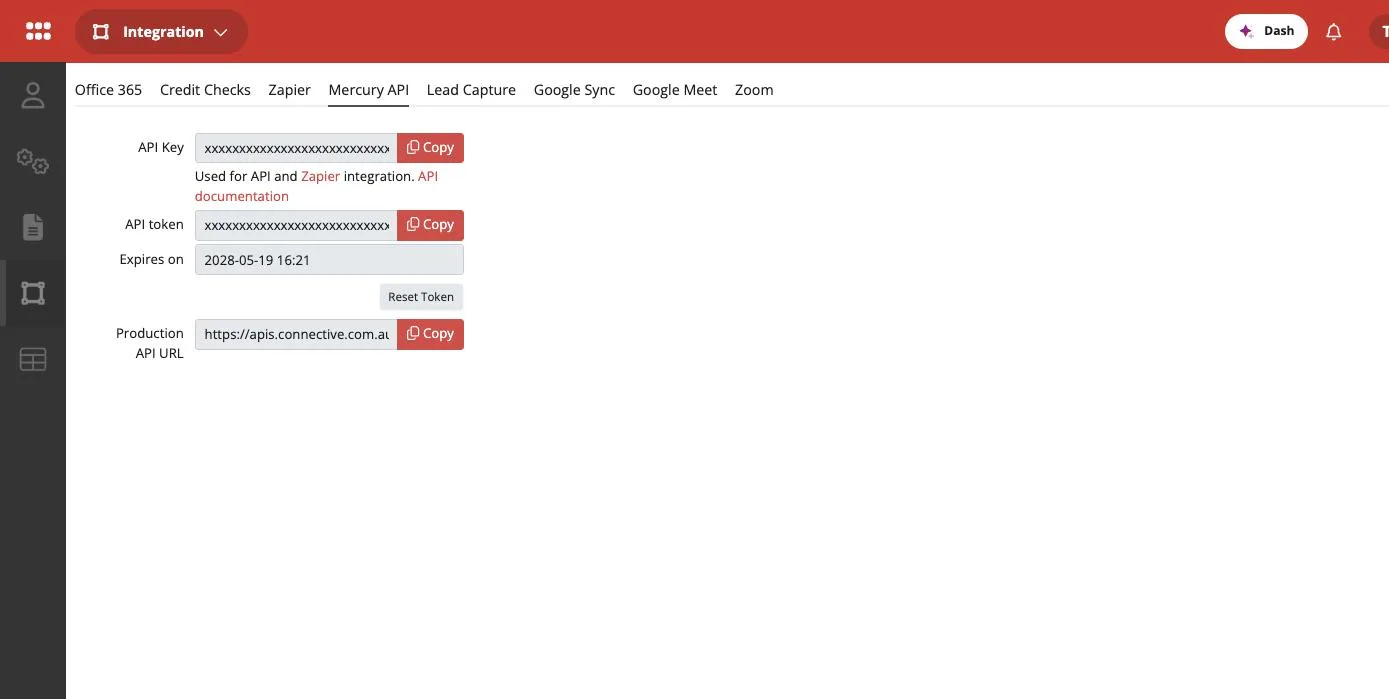Open the settings gears icon in sidebar
The image size is (1389, 699).
(x=33, y=161)
